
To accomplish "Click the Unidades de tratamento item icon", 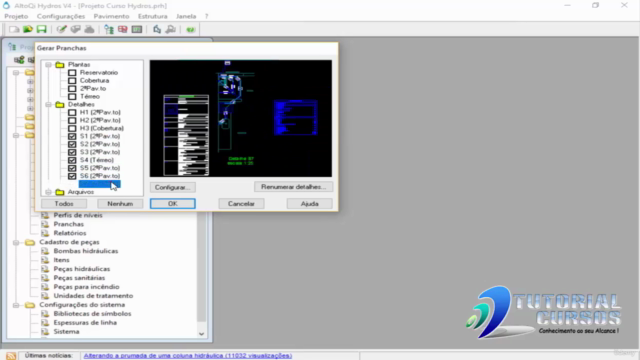I will pyautogui.click(x=45, y=296).
